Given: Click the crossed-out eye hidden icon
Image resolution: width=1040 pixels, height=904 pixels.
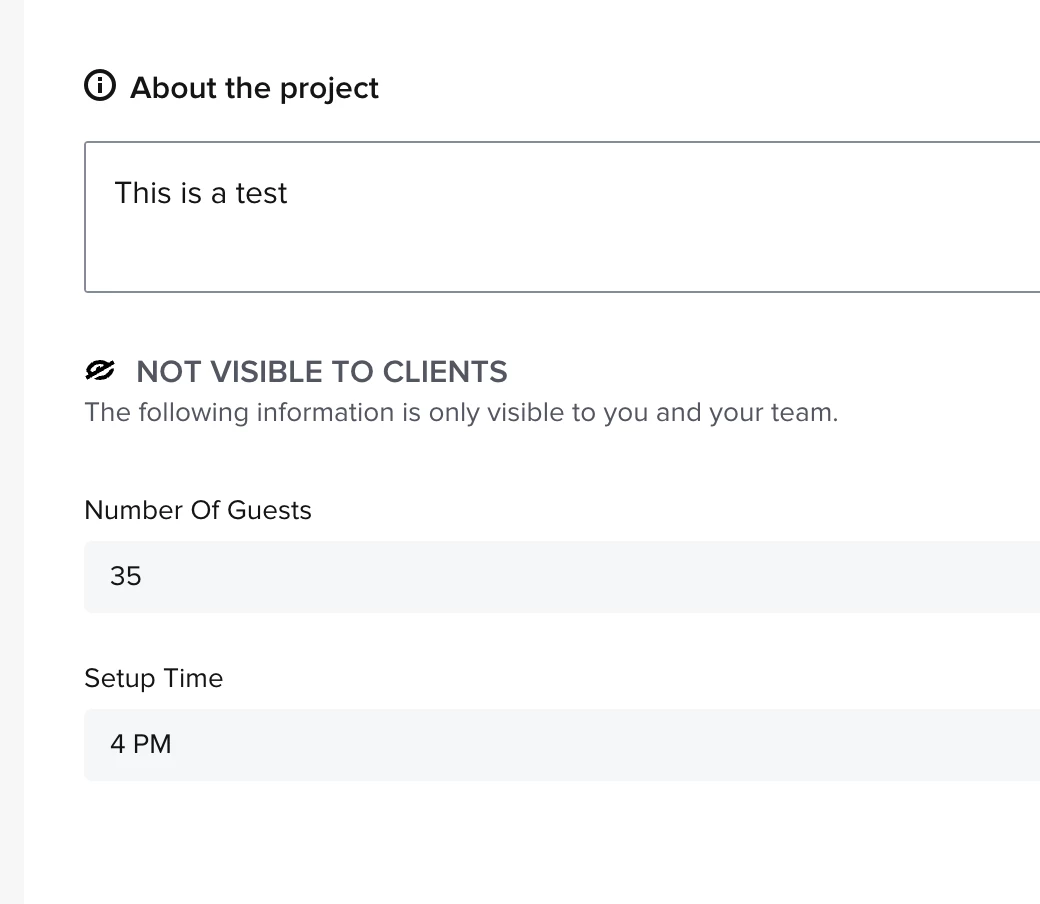Looking at the screenshot, I should coord(100,371).
